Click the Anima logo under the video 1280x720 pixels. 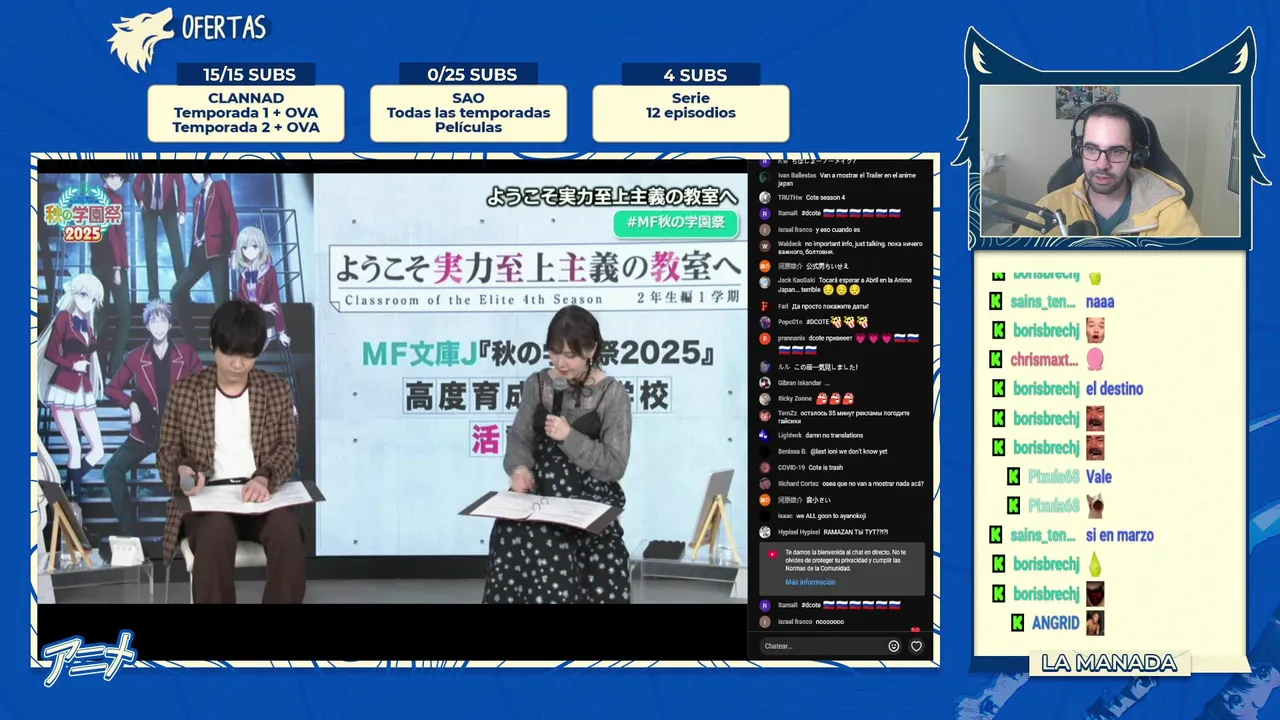coord(88,658)
